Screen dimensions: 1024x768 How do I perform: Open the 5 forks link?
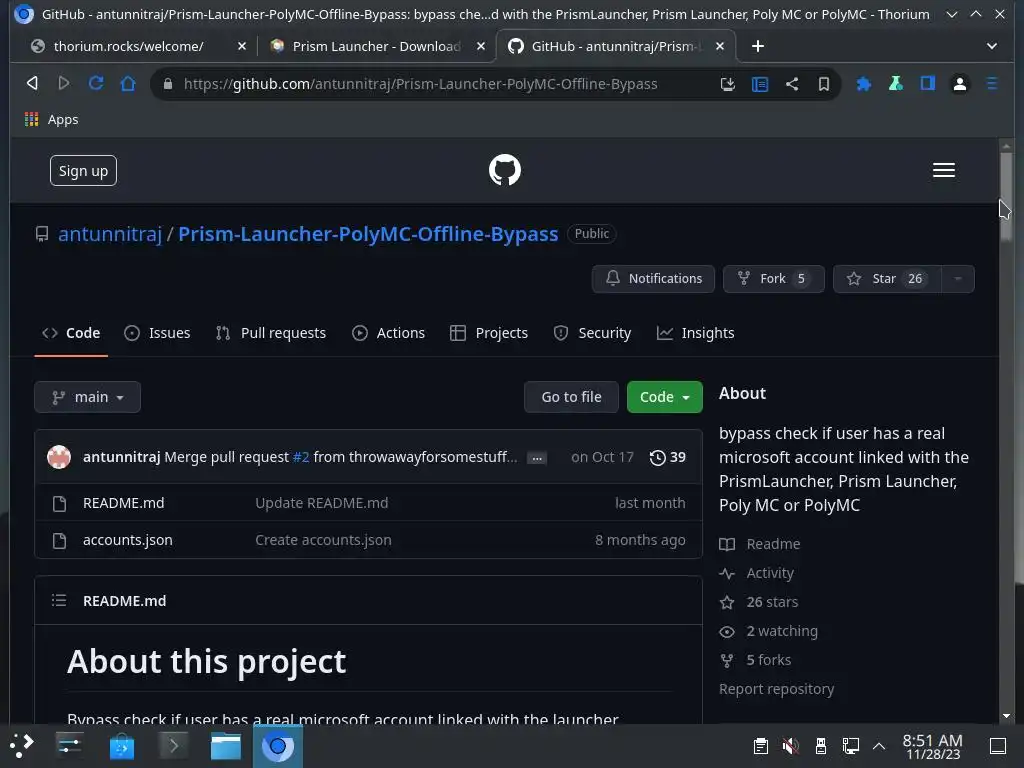tap(756, 660)
